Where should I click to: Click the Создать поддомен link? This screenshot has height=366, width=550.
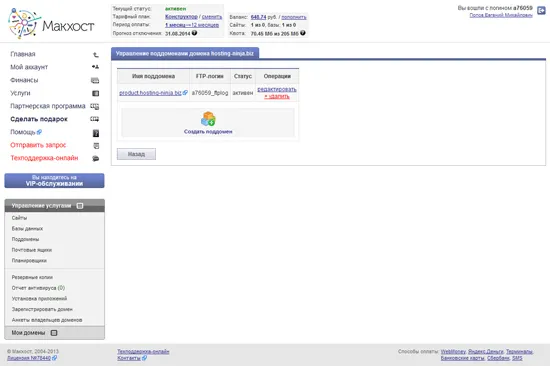pos(208,132)
